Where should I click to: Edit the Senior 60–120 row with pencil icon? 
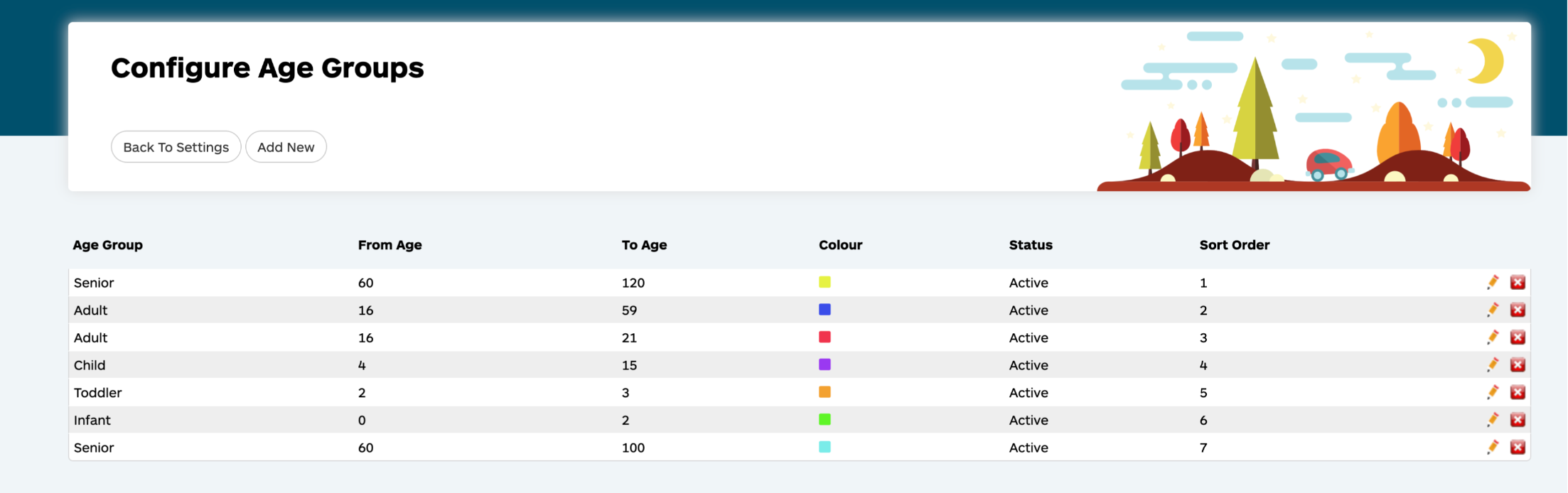click(1493, 282)
